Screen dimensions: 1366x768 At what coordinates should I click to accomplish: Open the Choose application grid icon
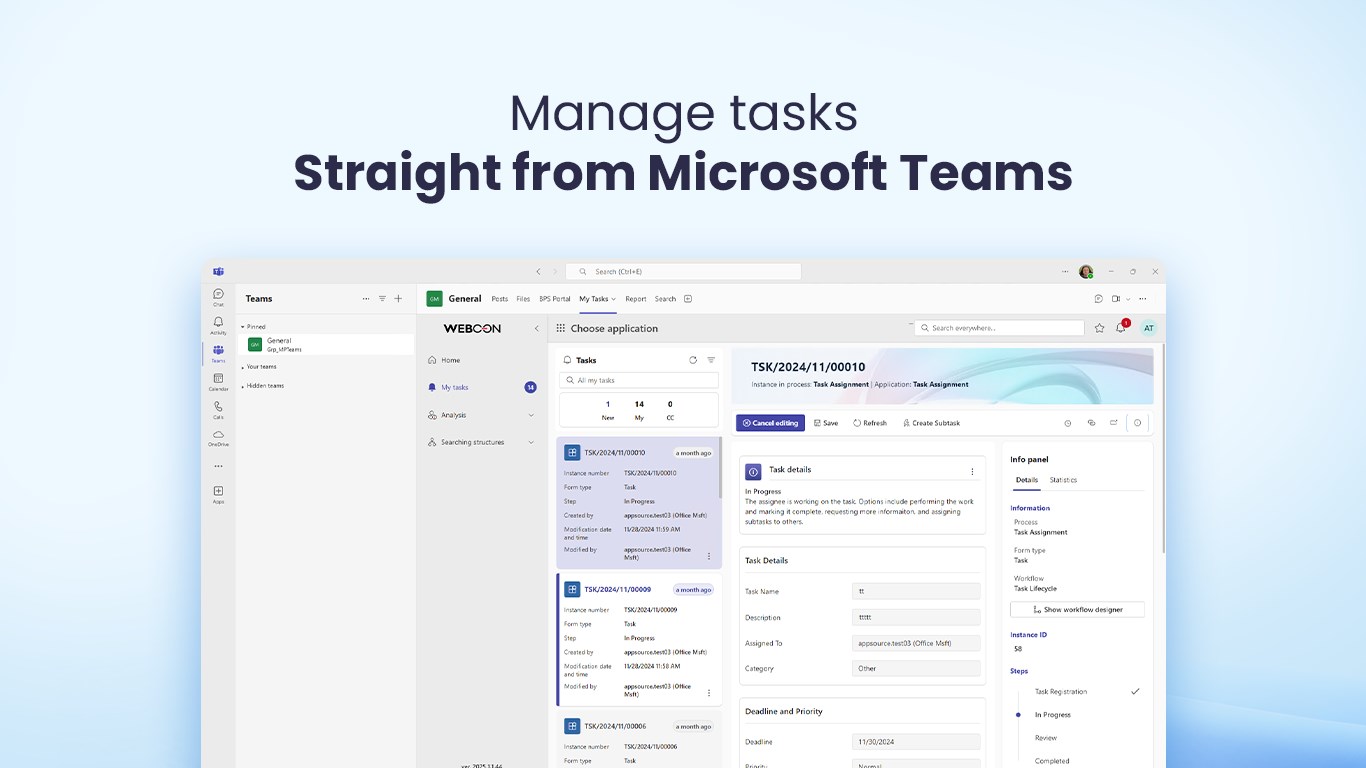coord(561,328)
